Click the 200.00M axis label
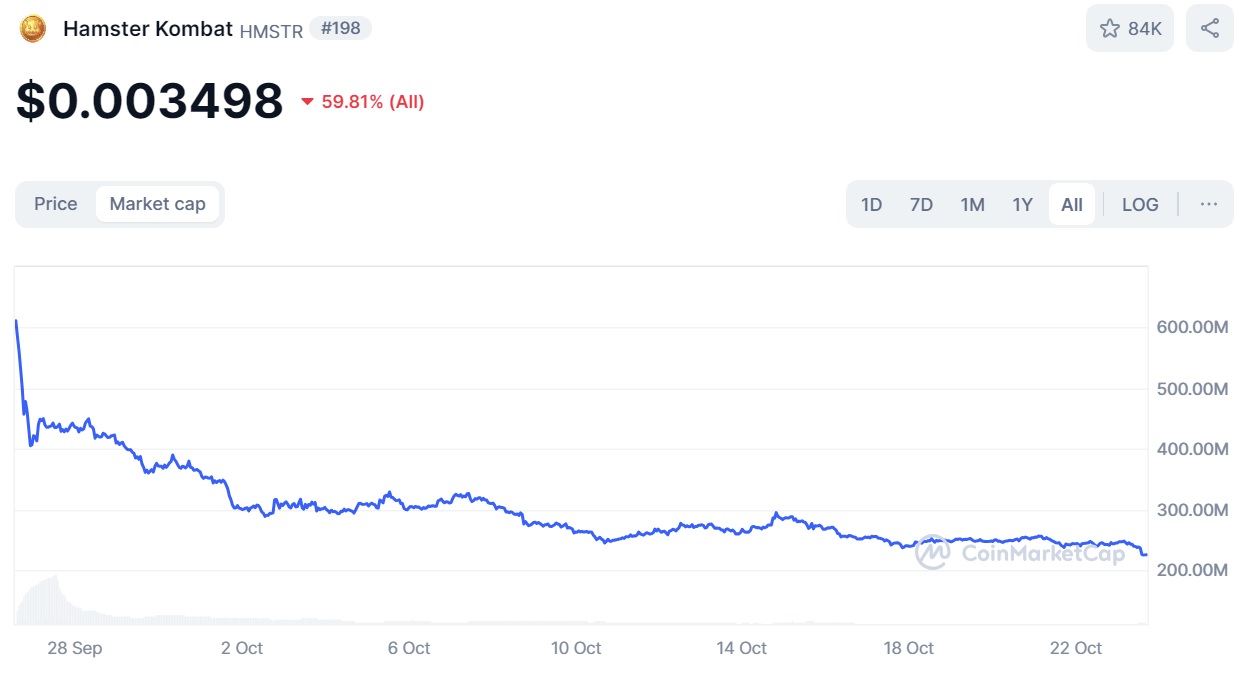The height and width of the screenshot is (691, 1251). point(1192,570)
